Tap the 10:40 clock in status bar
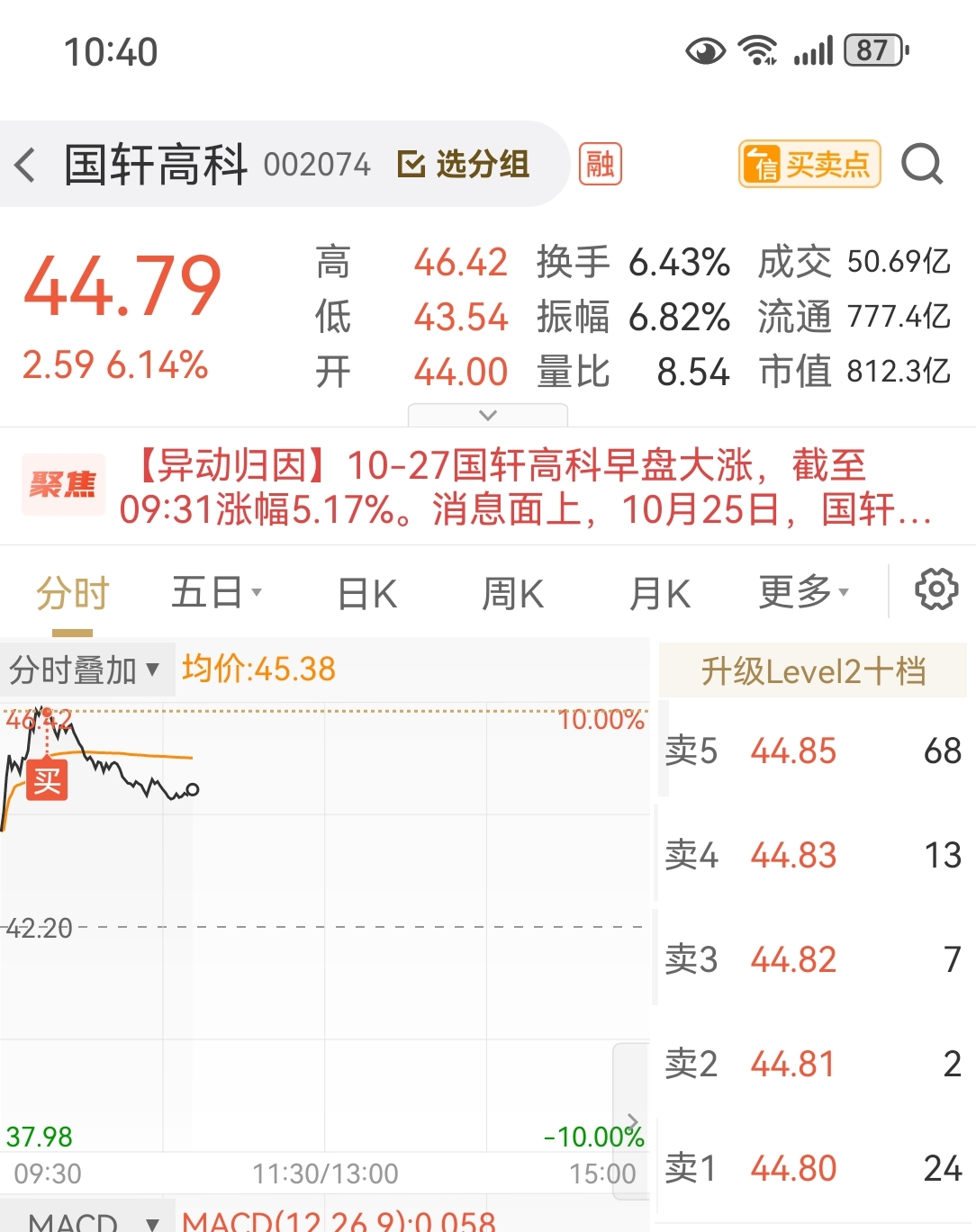Screen dimensions: 976x1232 point(111,52)
